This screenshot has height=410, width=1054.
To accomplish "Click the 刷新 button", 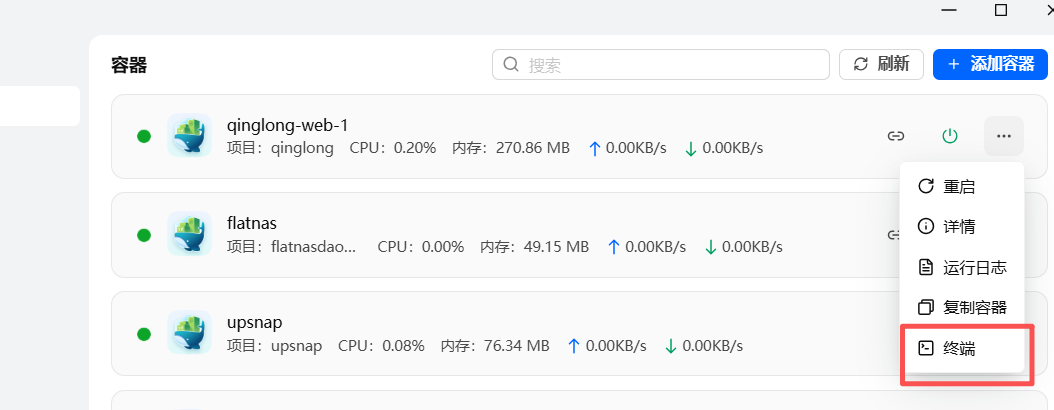I will (881, 64).
